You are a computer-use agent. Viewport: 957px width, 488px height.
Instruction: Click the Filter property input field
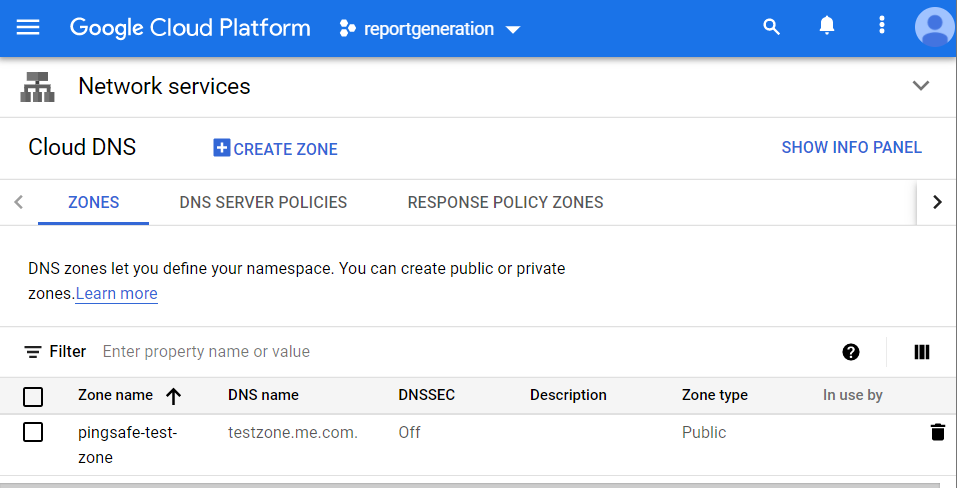click(400, 352)
